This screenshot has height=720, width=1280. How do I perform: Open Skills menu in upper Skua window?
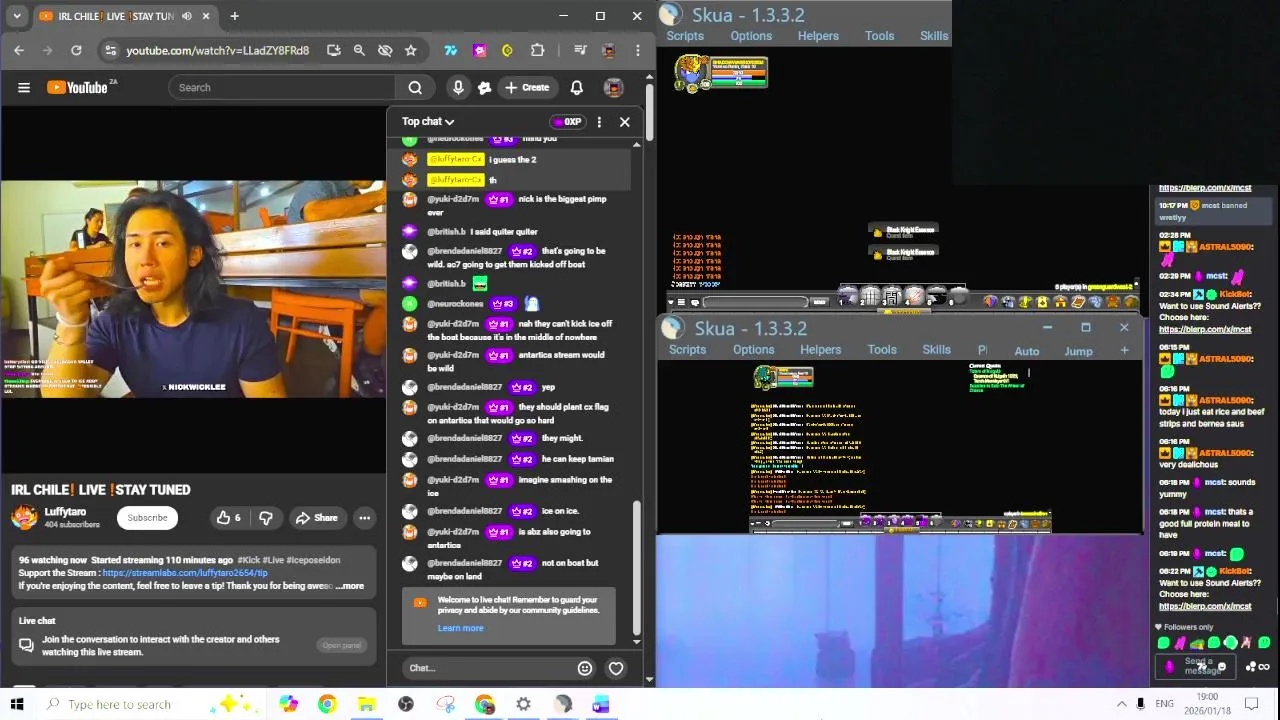point(934,36)
